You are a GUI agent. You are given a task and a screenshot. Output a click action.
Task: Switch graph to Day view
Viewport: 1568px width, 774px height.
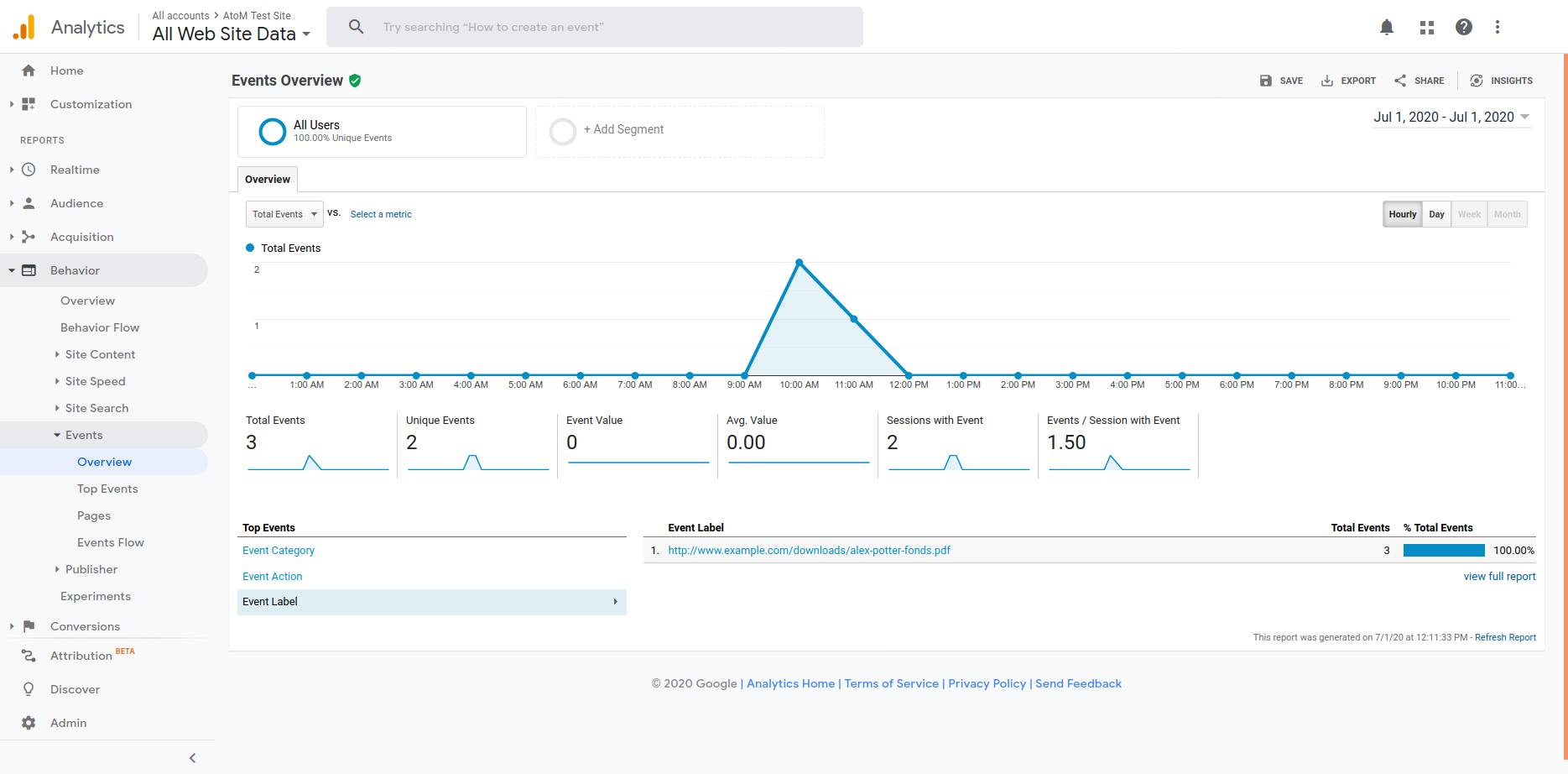tap(1436, 214)
